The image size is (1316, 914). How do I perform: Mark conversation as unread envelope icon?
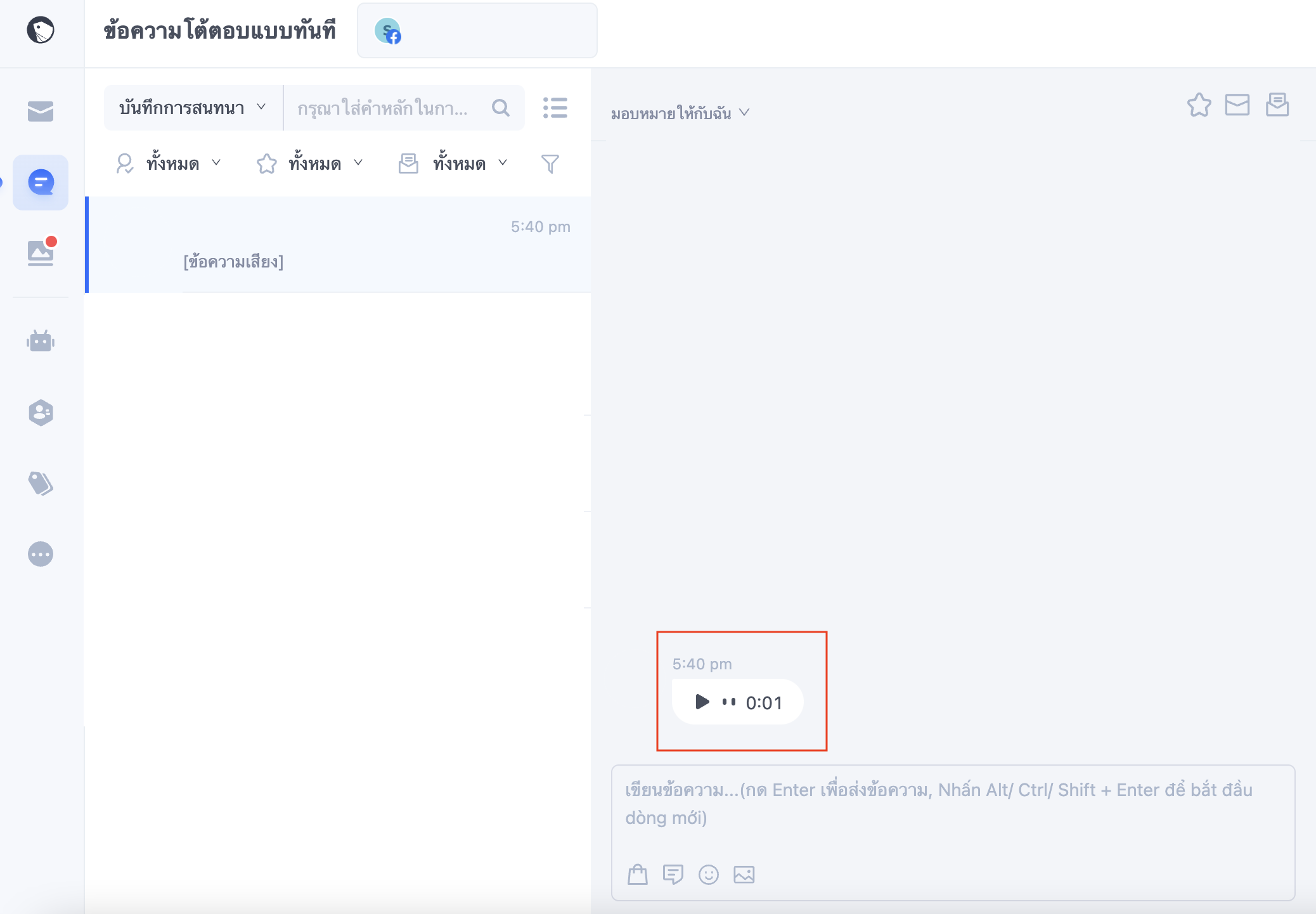pyautogui.click(x=1237, y=105)
